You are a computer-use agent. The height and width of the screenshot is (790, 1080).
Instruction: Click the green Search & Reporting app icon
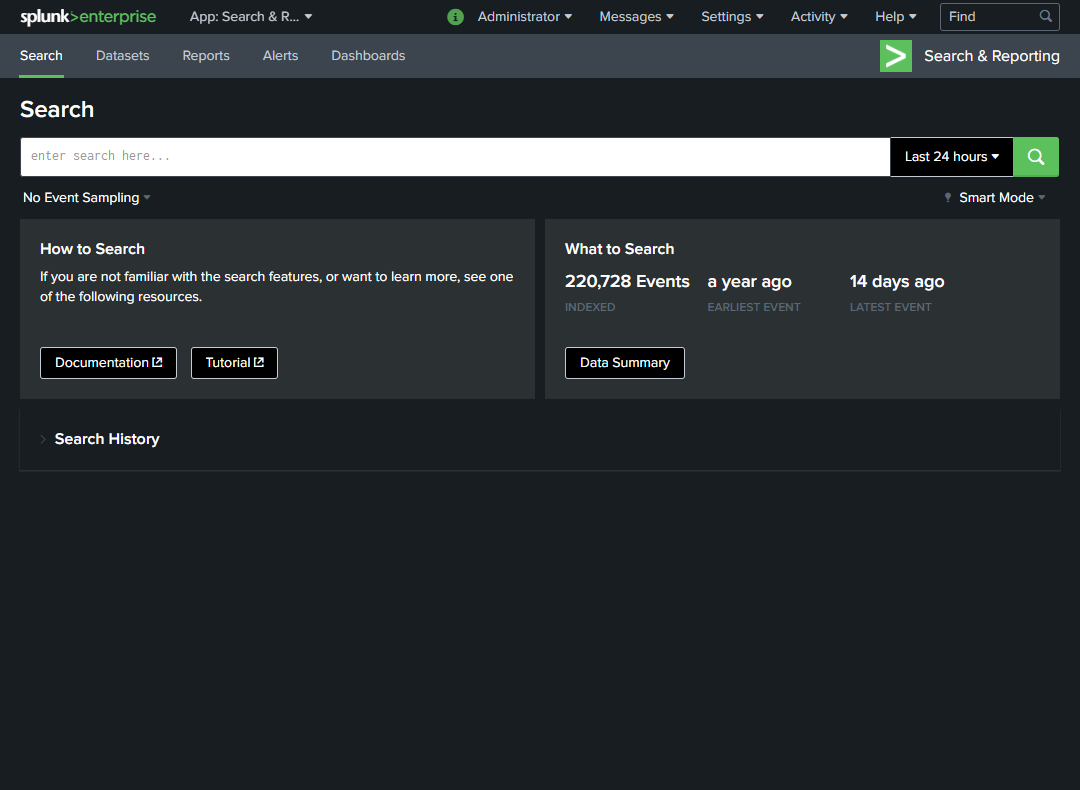[895, 56]
